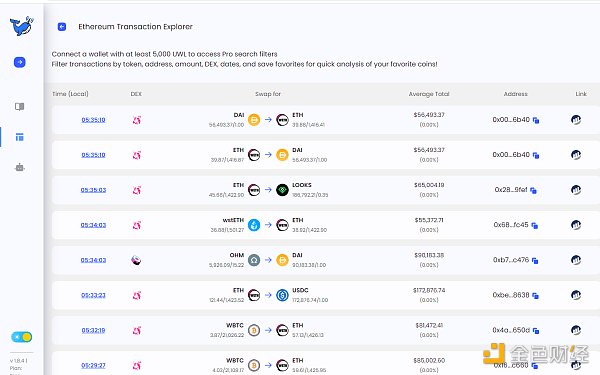Image resolution: width=600 pixels, height=375 pixels.
Task: Click the whale logo in sidebar
Action: tap(21, 26)
